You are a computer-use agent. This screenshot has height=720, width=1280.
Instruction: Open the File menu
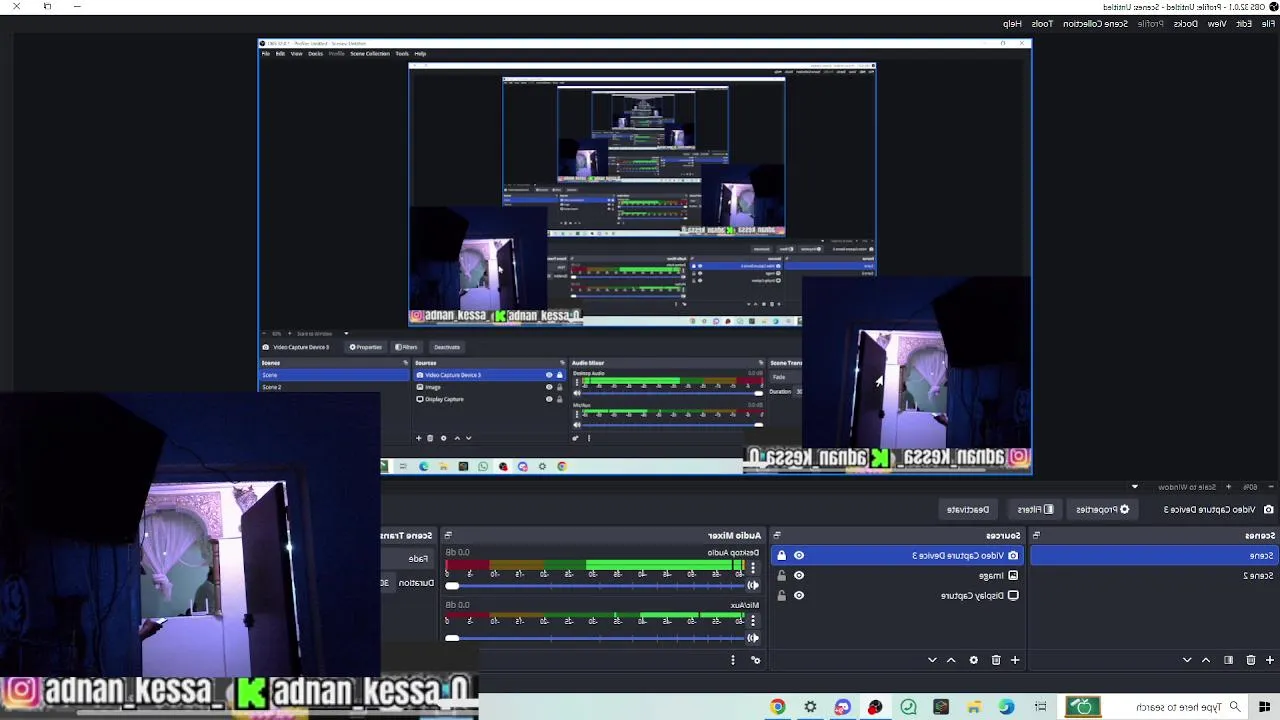1267,23
